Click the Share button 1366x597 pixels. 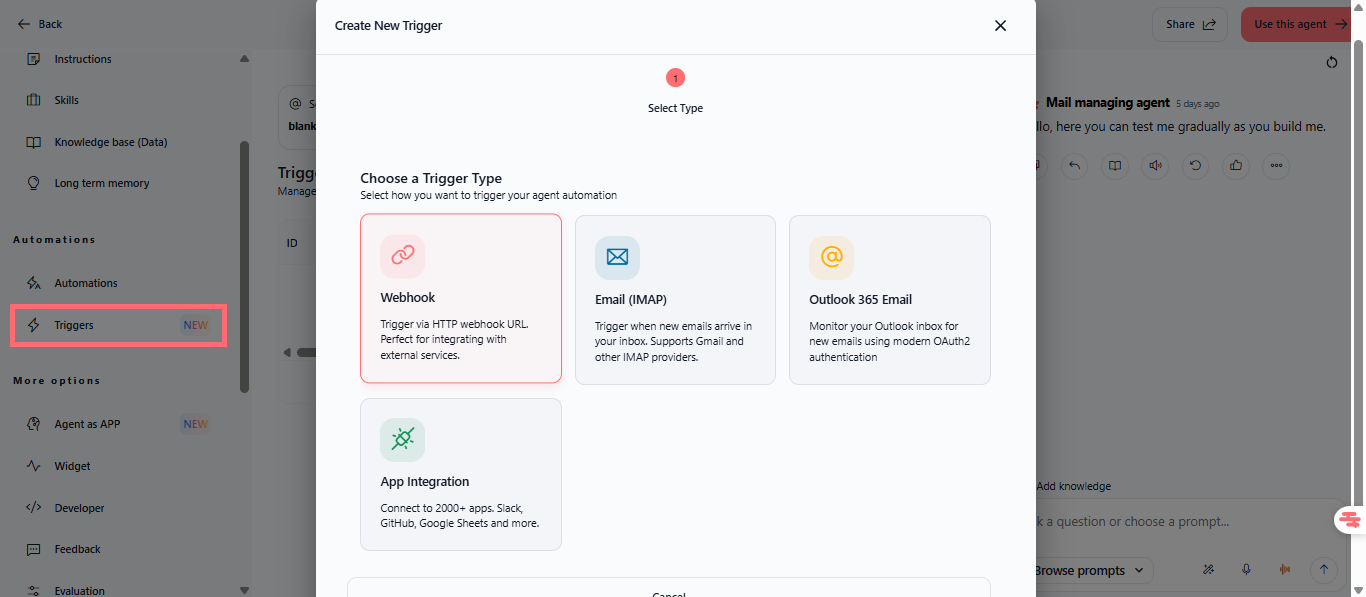click(1190, 24)
